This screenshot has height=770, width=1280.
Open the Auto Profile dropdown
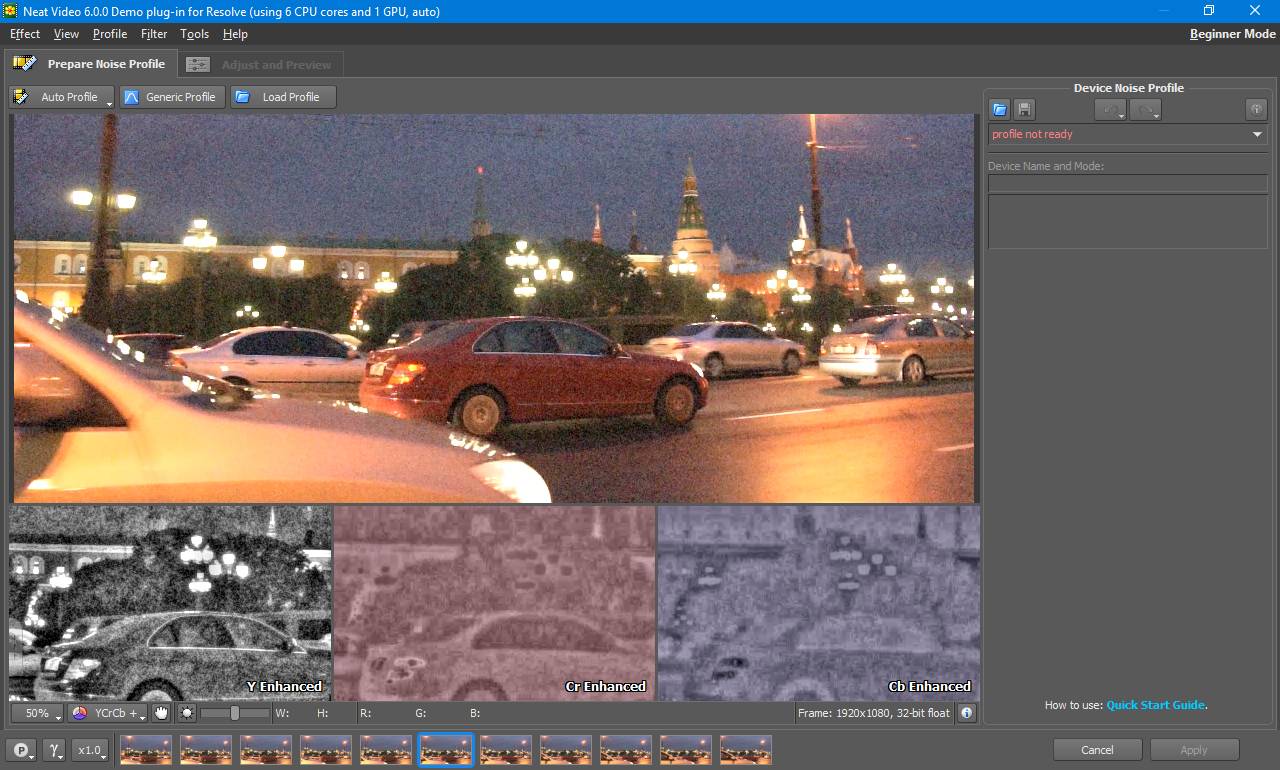(x=62, y=97)
